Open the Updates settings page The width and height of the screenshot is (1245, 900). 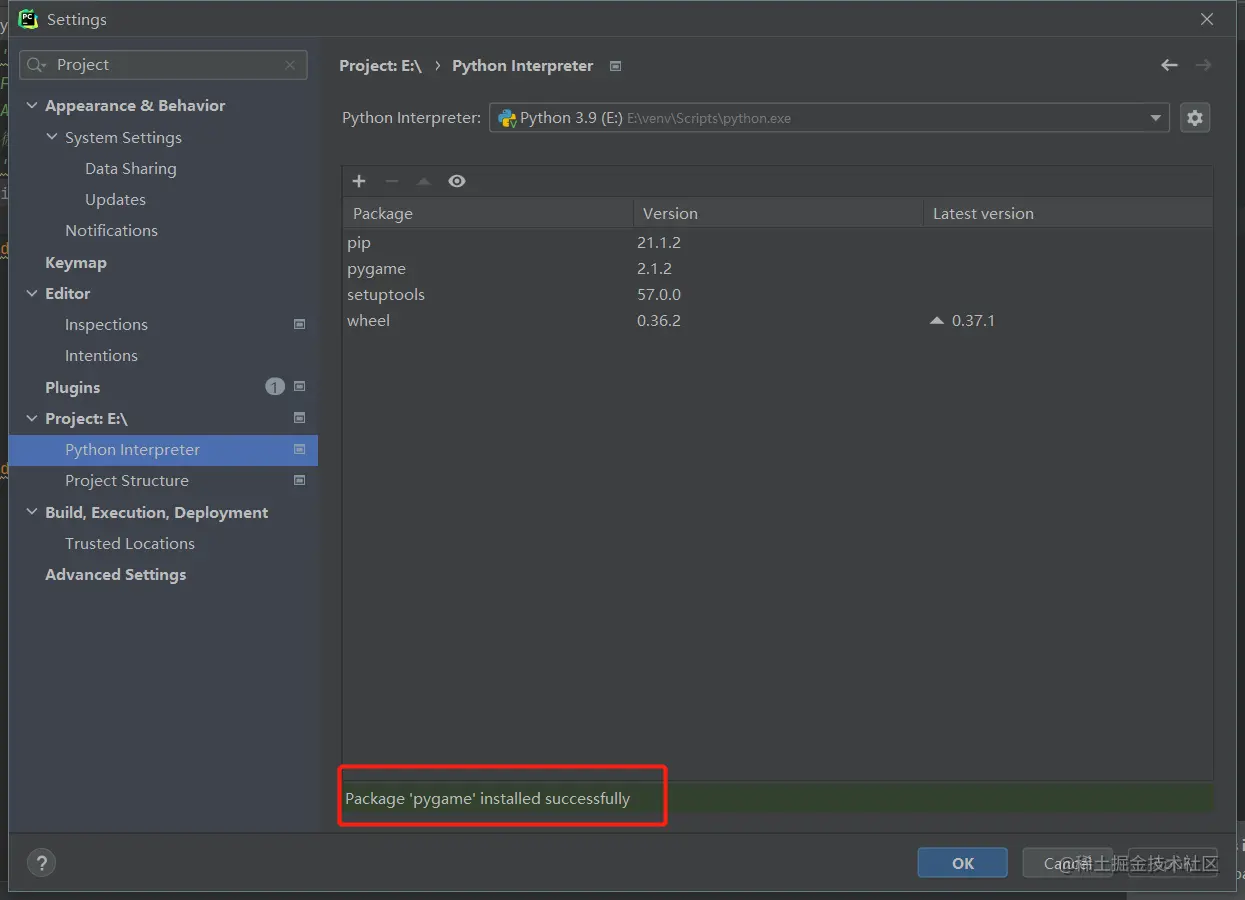[115, 199]
